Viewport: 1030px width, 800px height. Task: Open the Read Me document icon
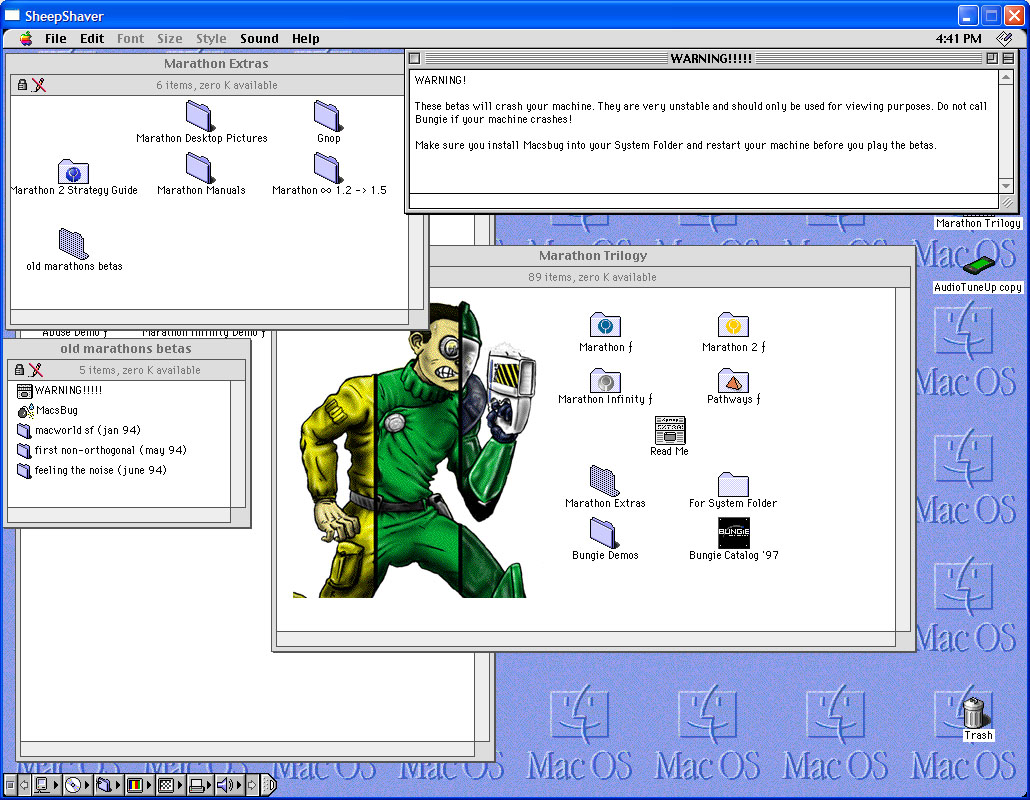[x=669, y=431]
